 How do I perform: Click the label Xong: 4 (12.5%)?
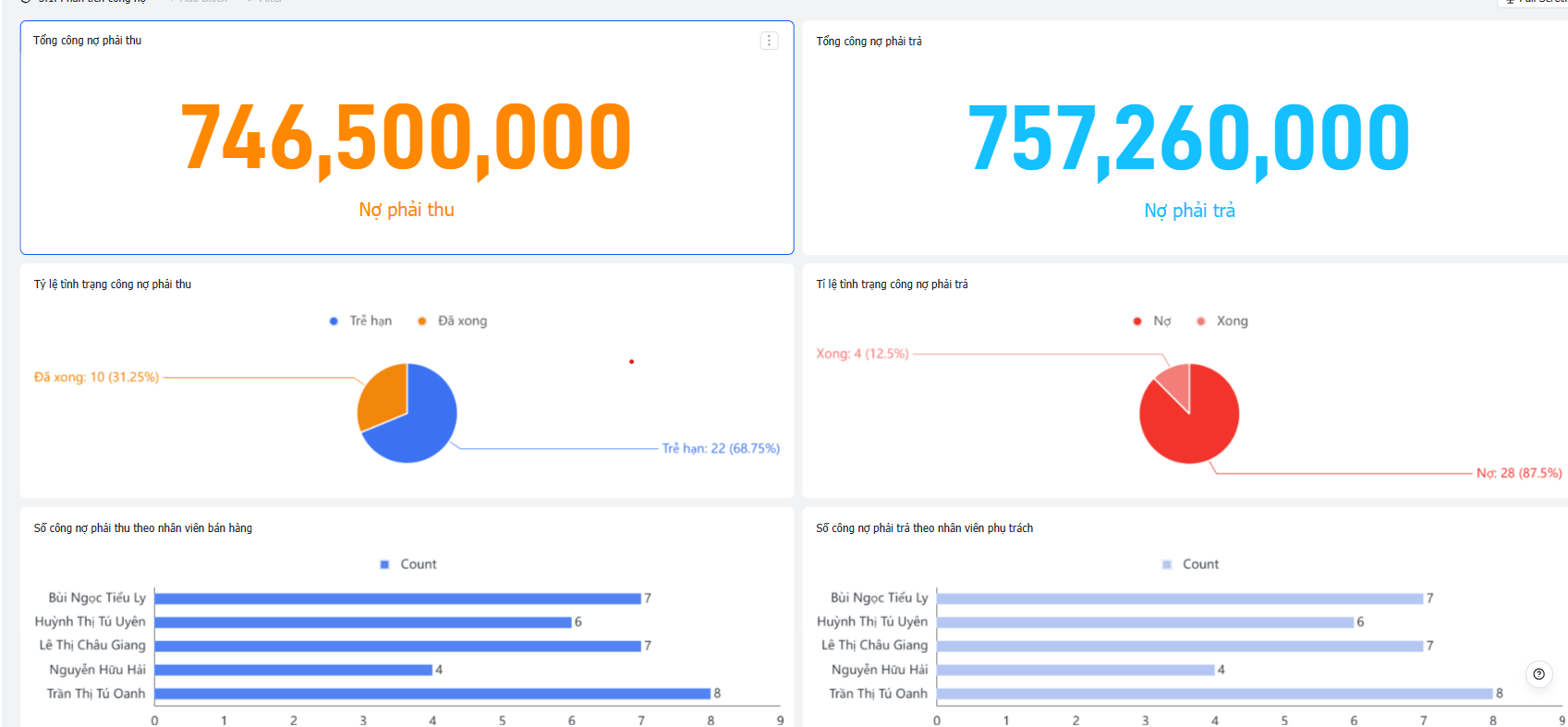tap(862, 354)
